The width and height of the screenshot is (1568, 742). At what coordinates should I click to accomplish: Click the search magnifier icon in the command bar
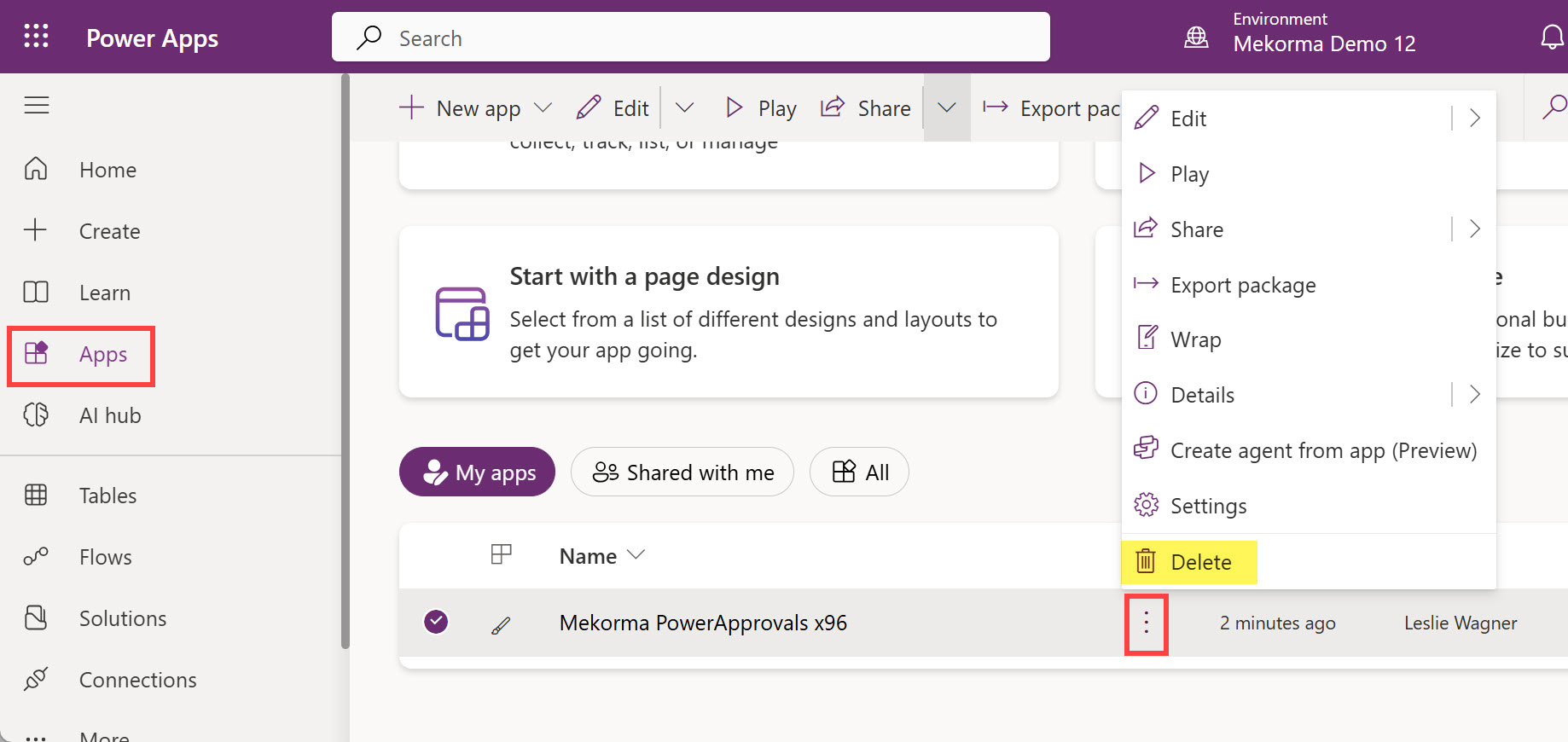tap(1553, 107)
